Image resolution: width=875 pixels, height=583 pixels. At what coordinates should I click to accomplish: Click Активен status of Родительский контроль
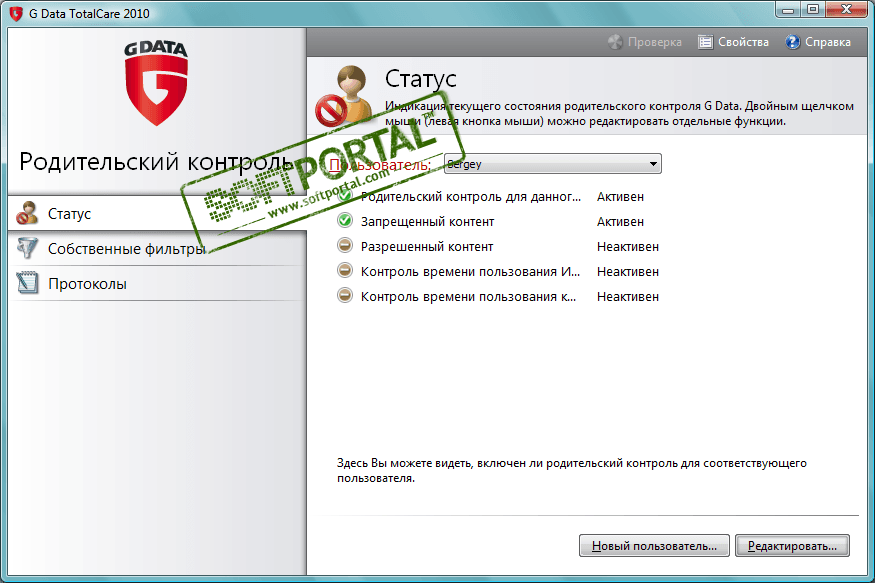[620, 196]
